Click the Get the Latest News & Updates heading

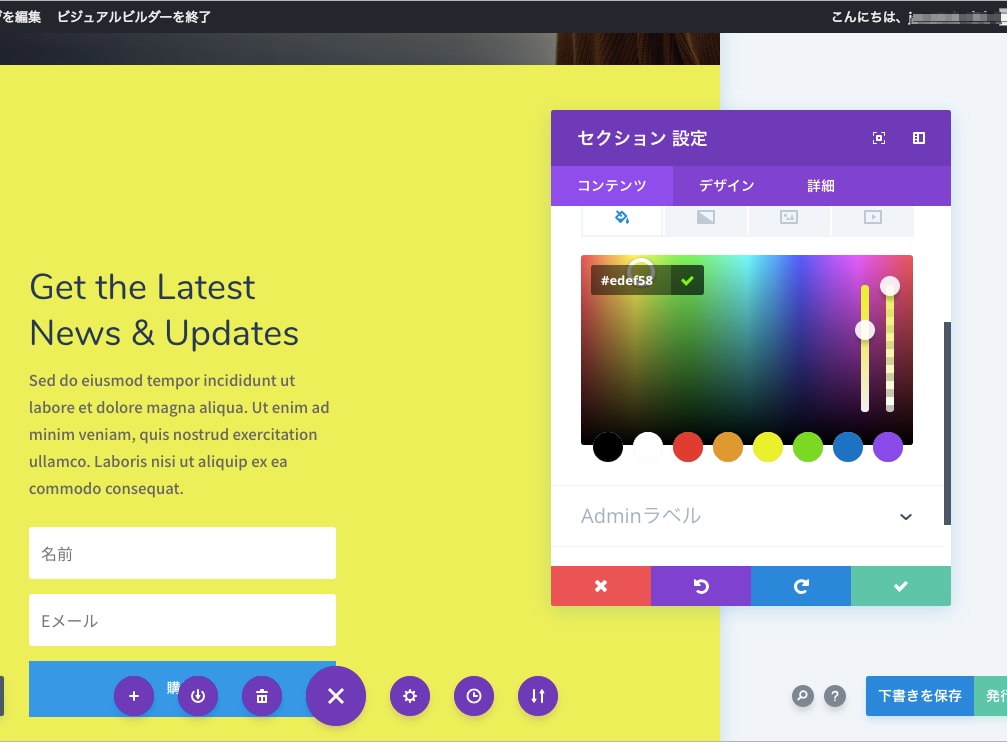pos(164,310)
